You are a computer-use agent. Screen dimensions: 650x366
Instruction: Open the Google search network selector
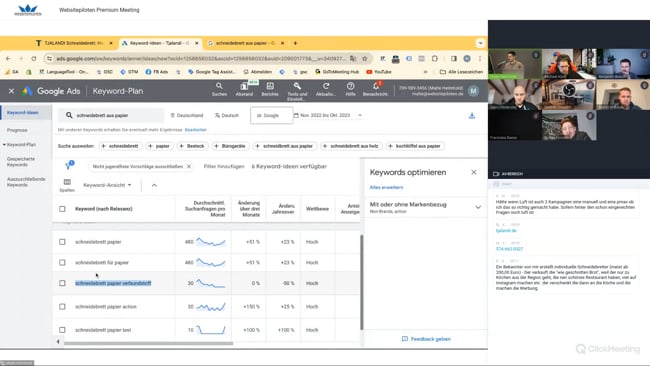tap(272, 115)
